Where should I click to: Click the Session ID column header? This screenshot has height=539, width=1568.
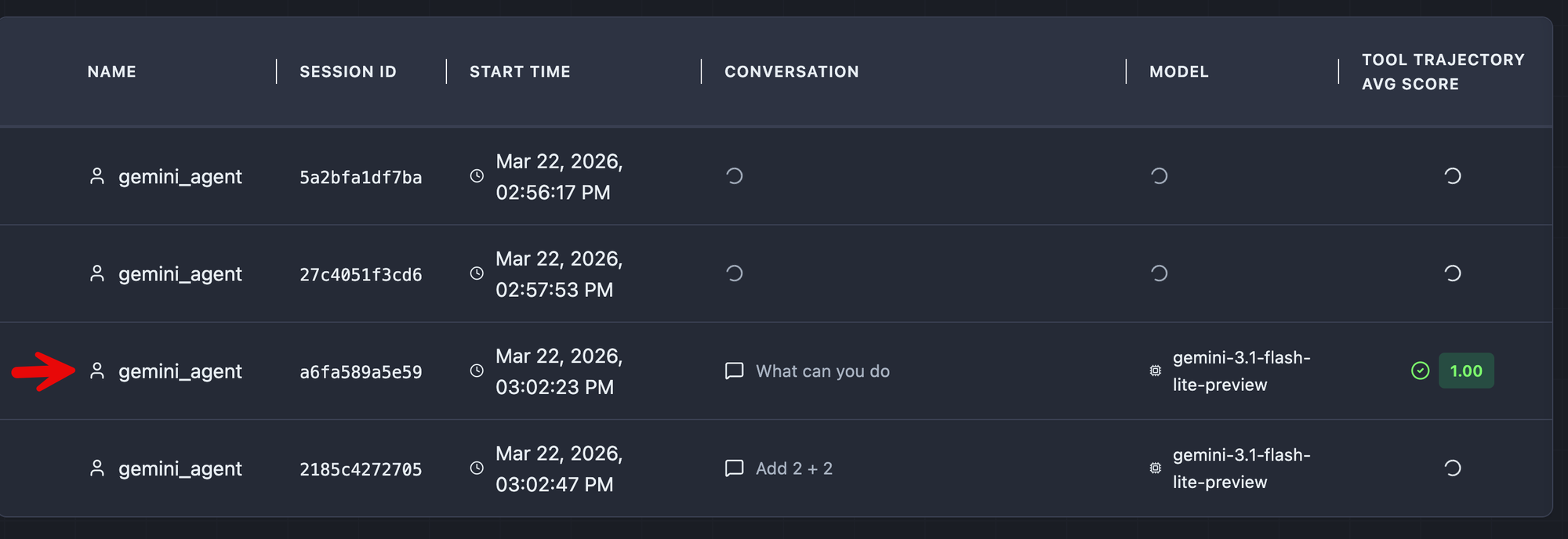pyautogui.click(x=347, y=72)
